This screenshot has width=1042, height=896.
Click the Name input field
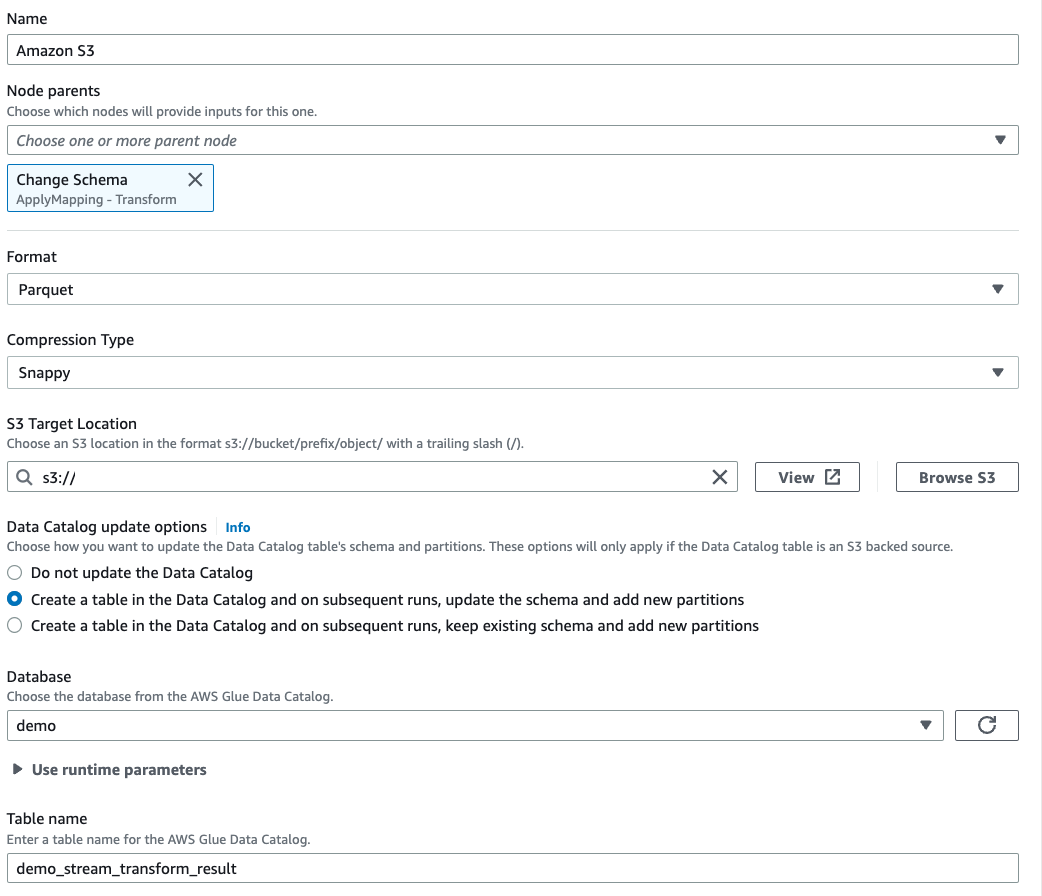click(512, 50)
